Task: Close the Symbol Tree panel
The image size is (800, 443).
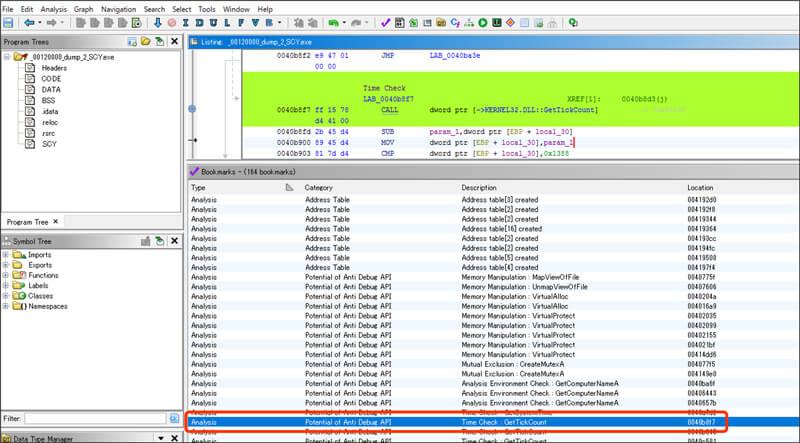Action: point(174,241)
